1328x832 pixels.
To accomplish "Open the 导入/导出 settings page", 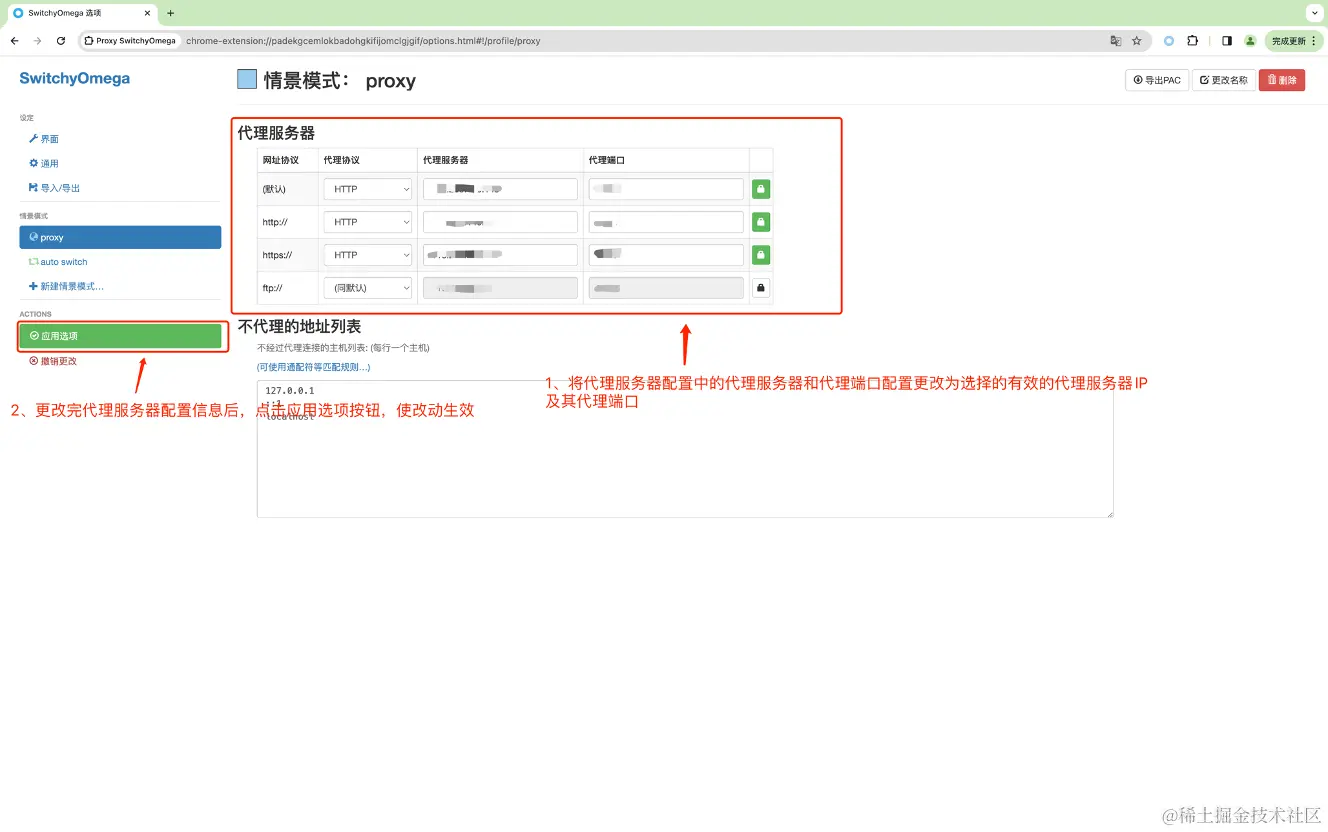I will pos(54,187).
